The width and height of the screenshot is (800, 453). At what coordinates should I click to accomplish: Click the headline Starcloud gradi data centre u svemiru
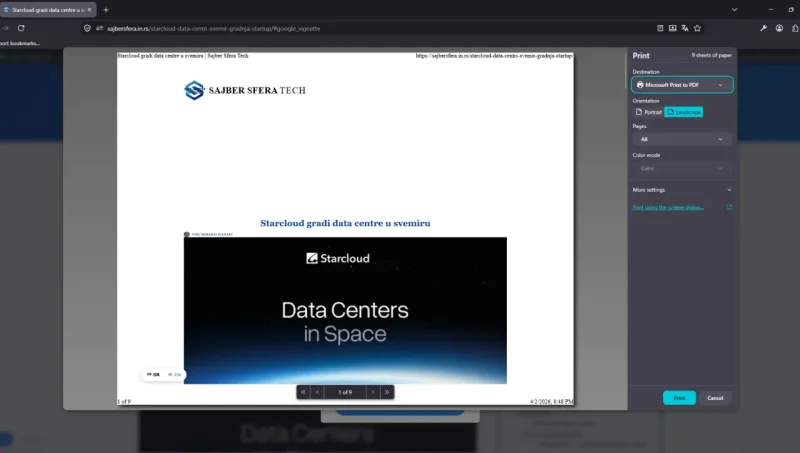click(345, 223)
